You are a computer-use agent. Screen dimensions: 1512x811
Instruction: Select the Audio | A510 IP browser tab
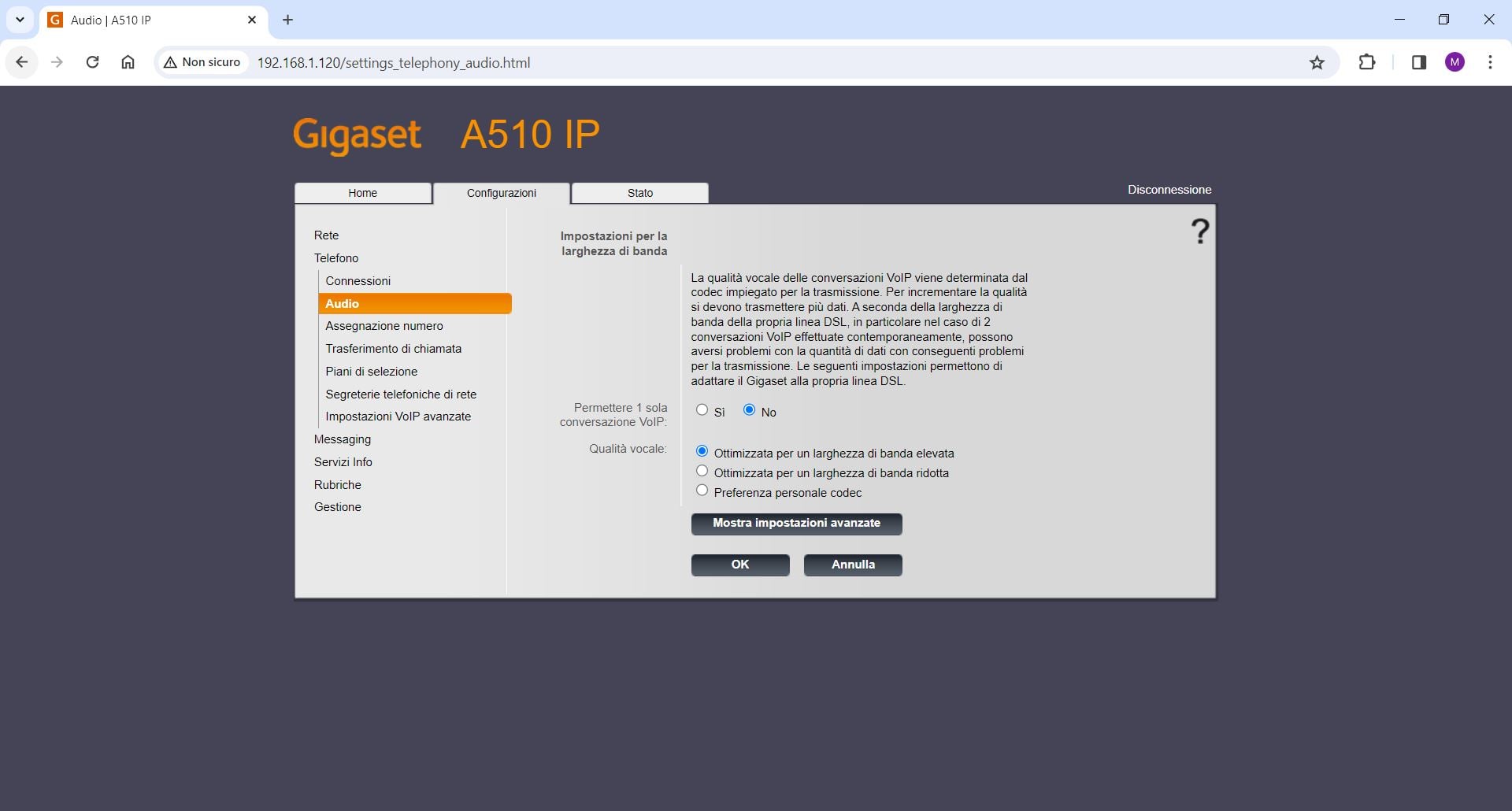154,20
